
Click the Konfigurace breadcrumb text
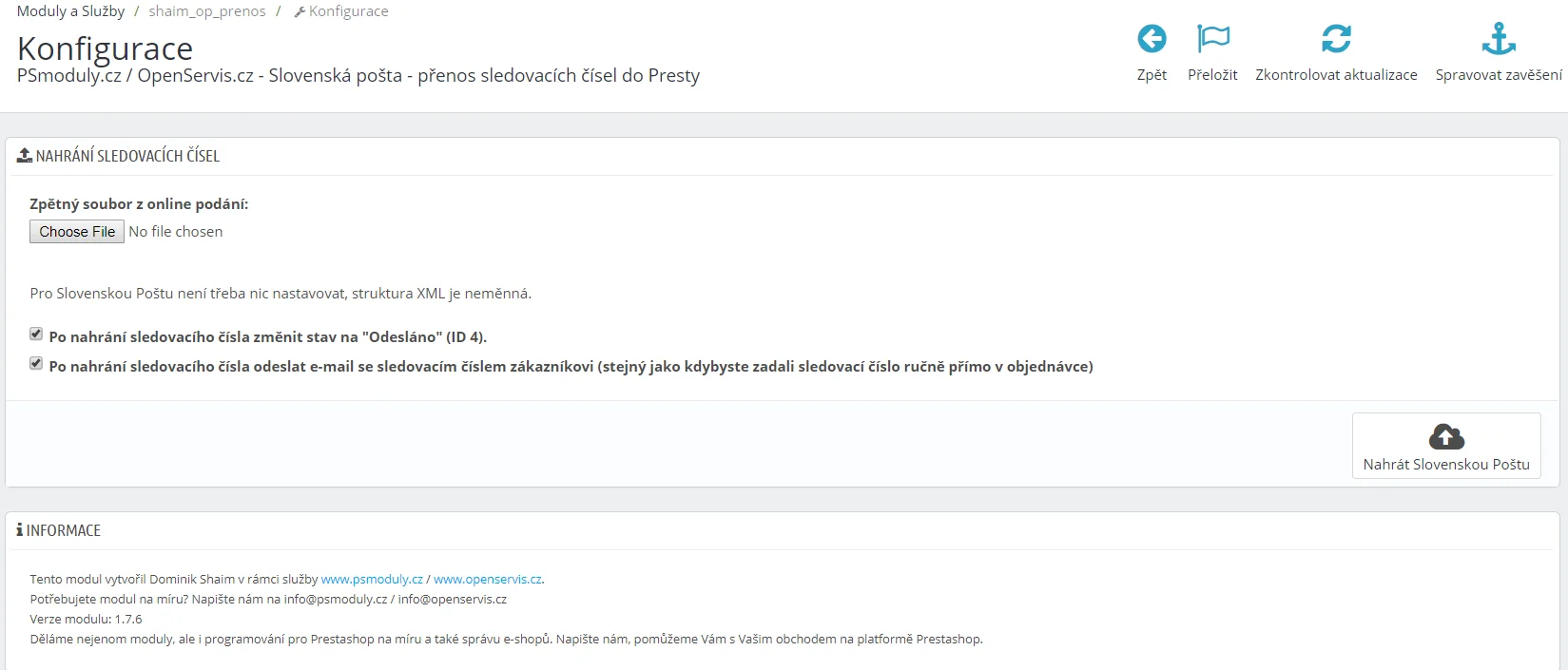pyautogui.click(x=348, y=11)
